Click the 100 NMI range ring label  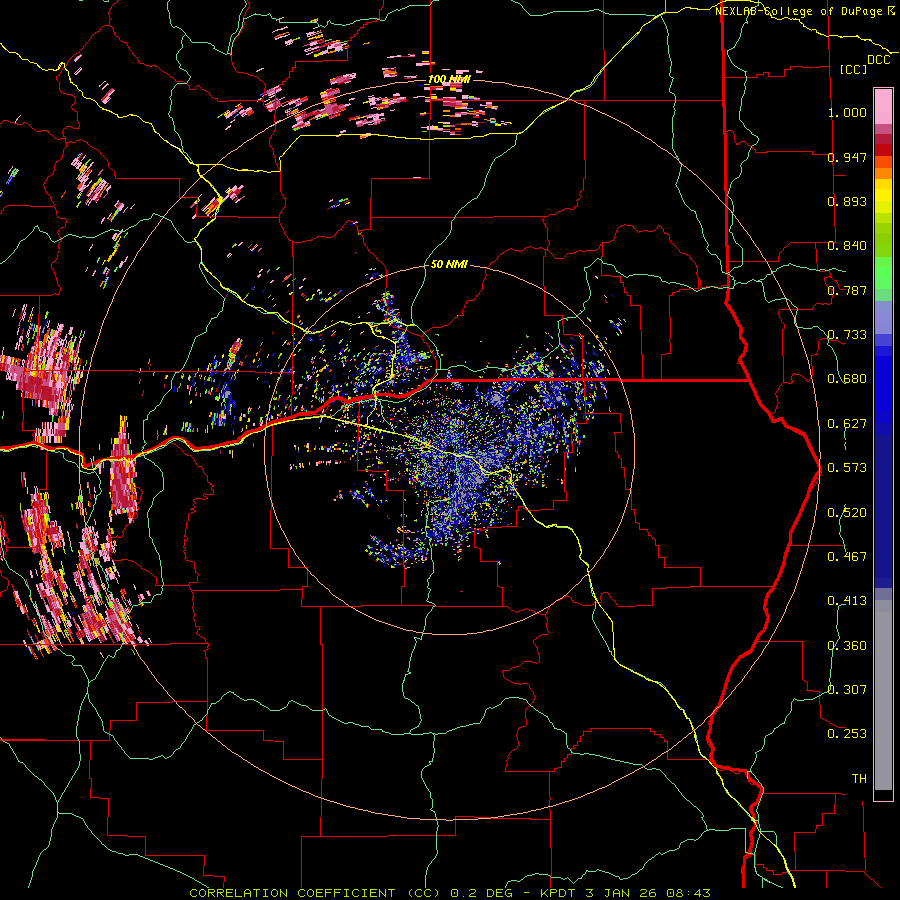449,79
